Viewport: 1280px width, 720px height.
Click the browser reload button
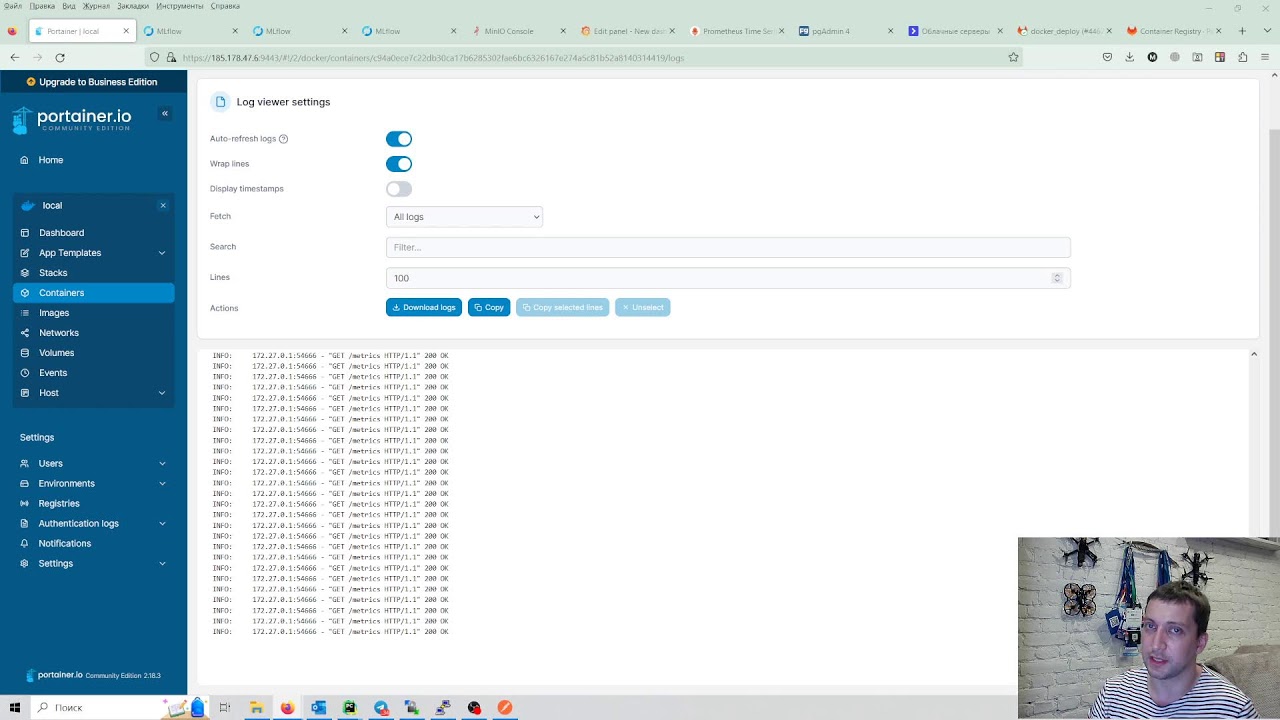click(60, 57)
